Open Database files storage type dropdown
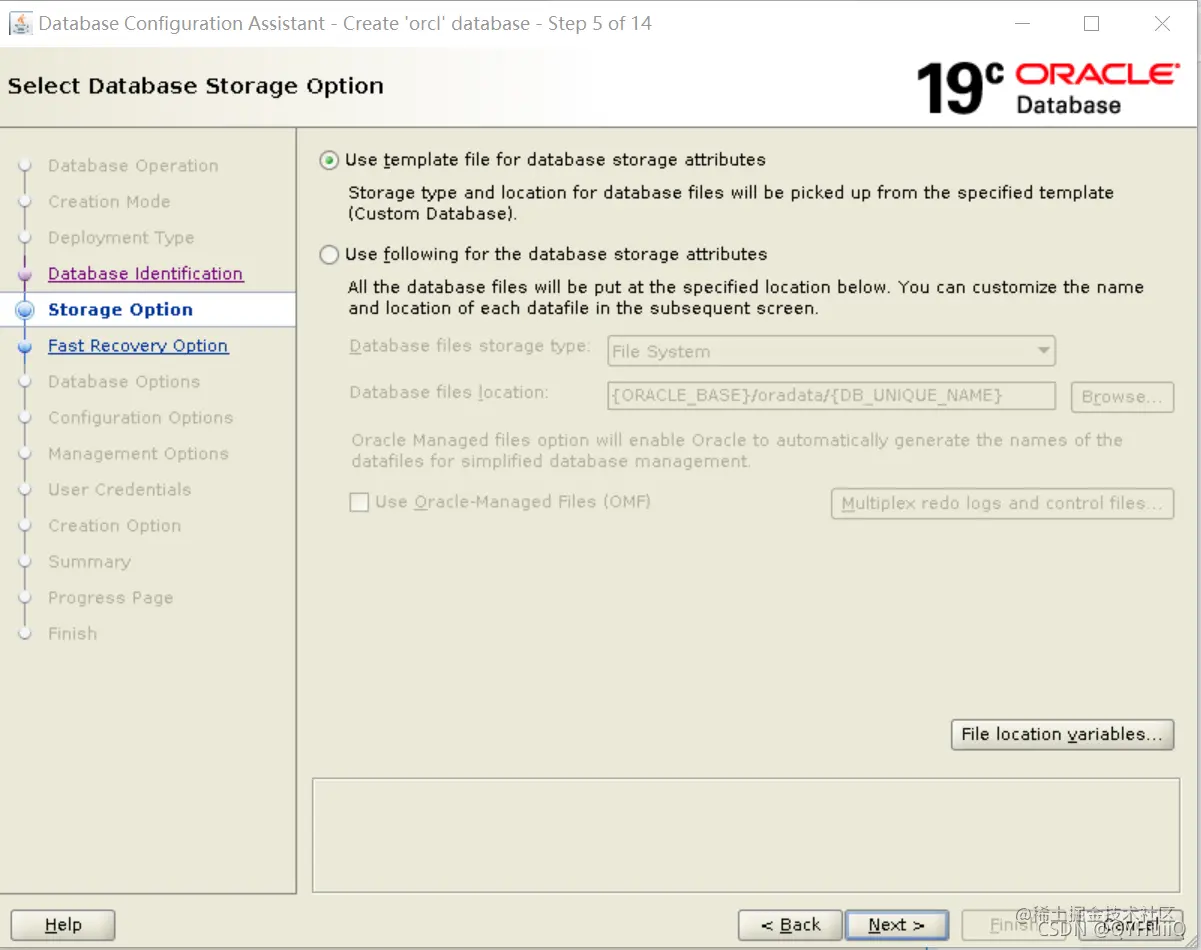 click(832, 351)
